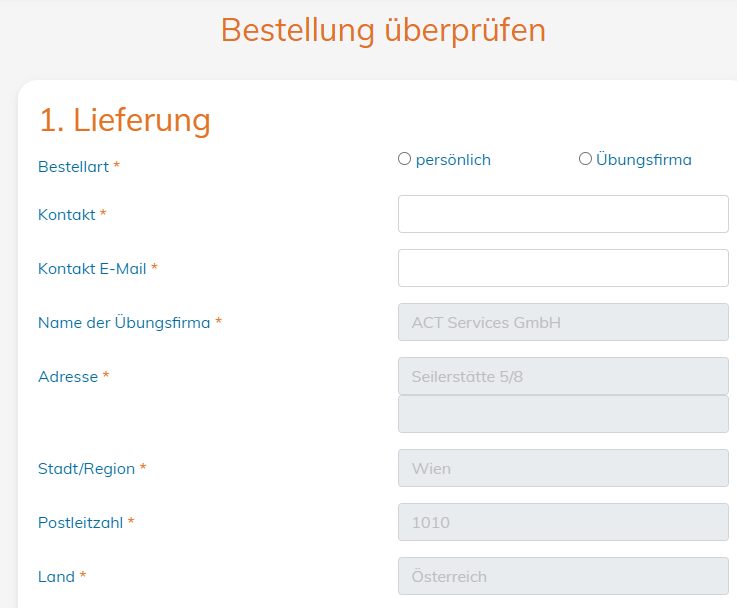
Task: Click the Seilerstätte 5/8 address field
Action: point(563,376)
